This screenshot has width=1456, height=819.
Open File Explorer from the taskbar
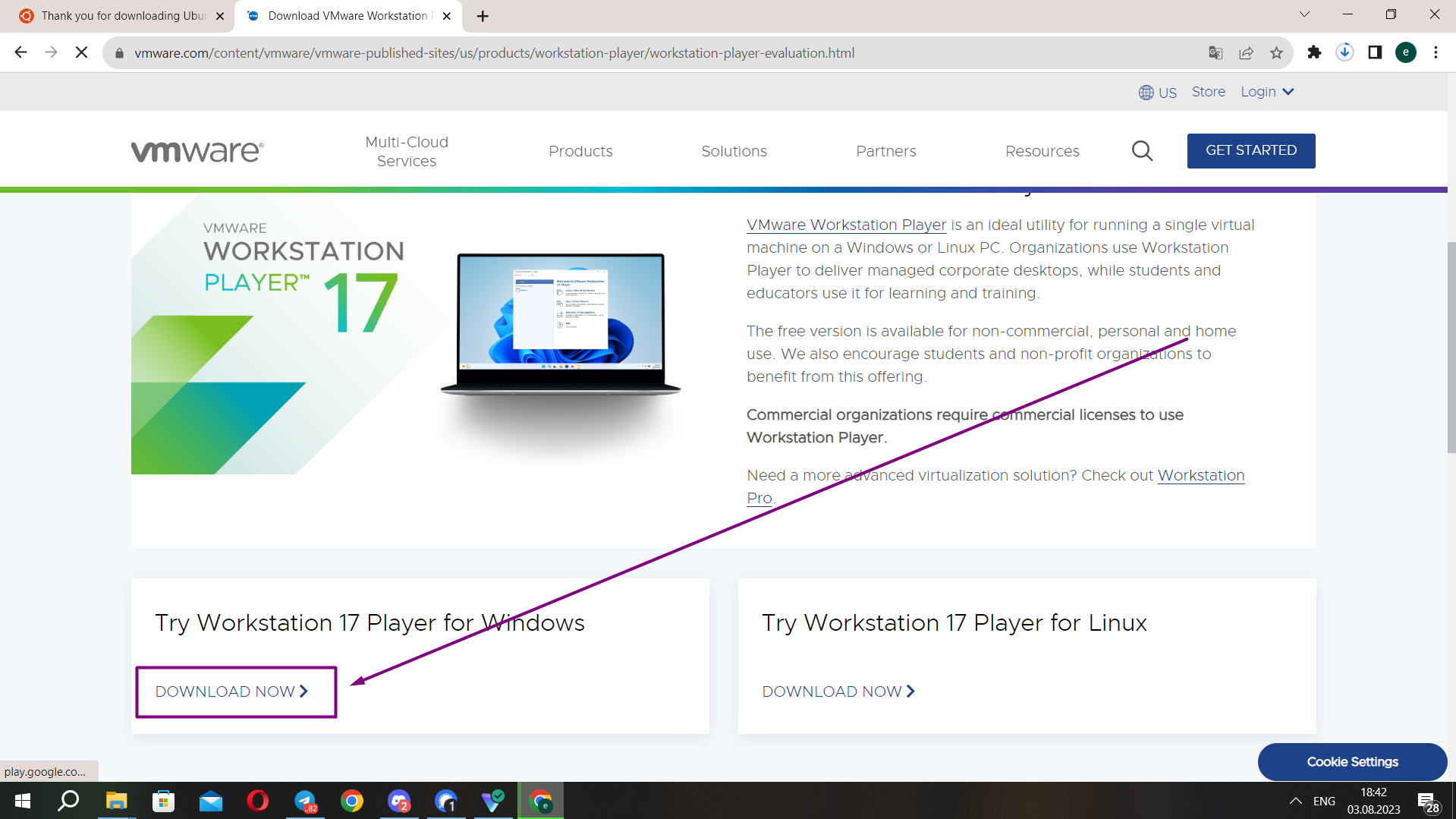coord(116,801)
